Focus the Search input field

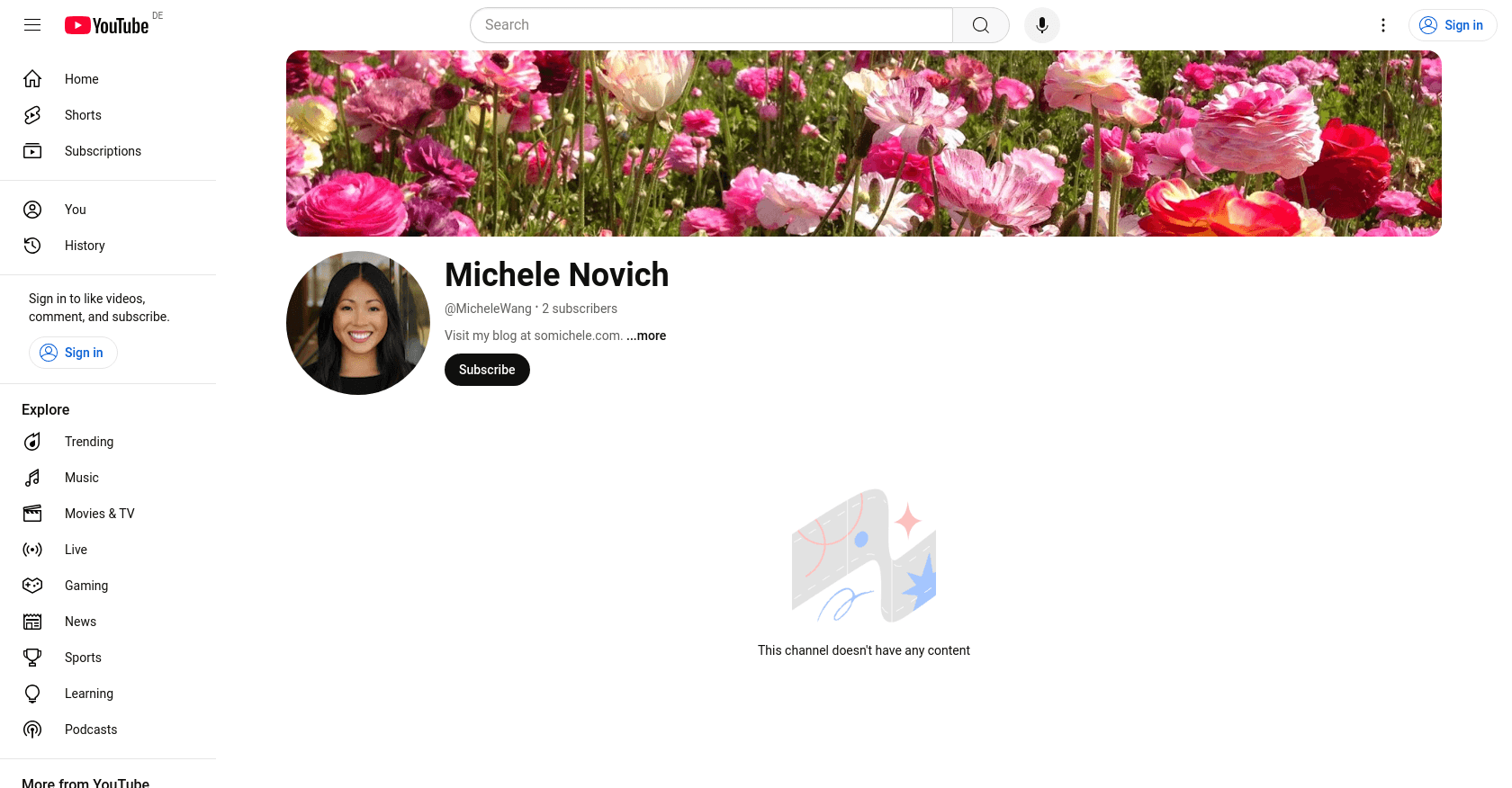click(x=711, y=25)
